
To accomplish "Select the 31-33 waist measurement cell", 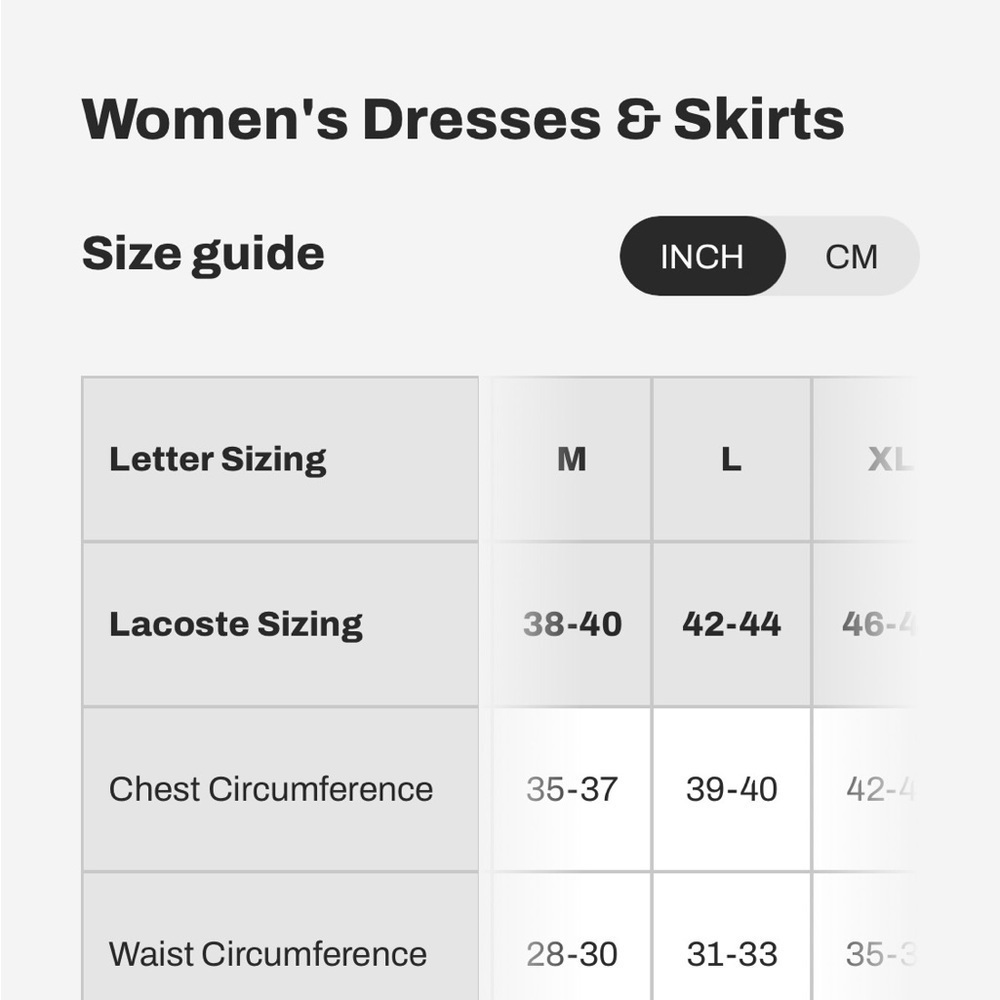I will (x=731, y=954).
